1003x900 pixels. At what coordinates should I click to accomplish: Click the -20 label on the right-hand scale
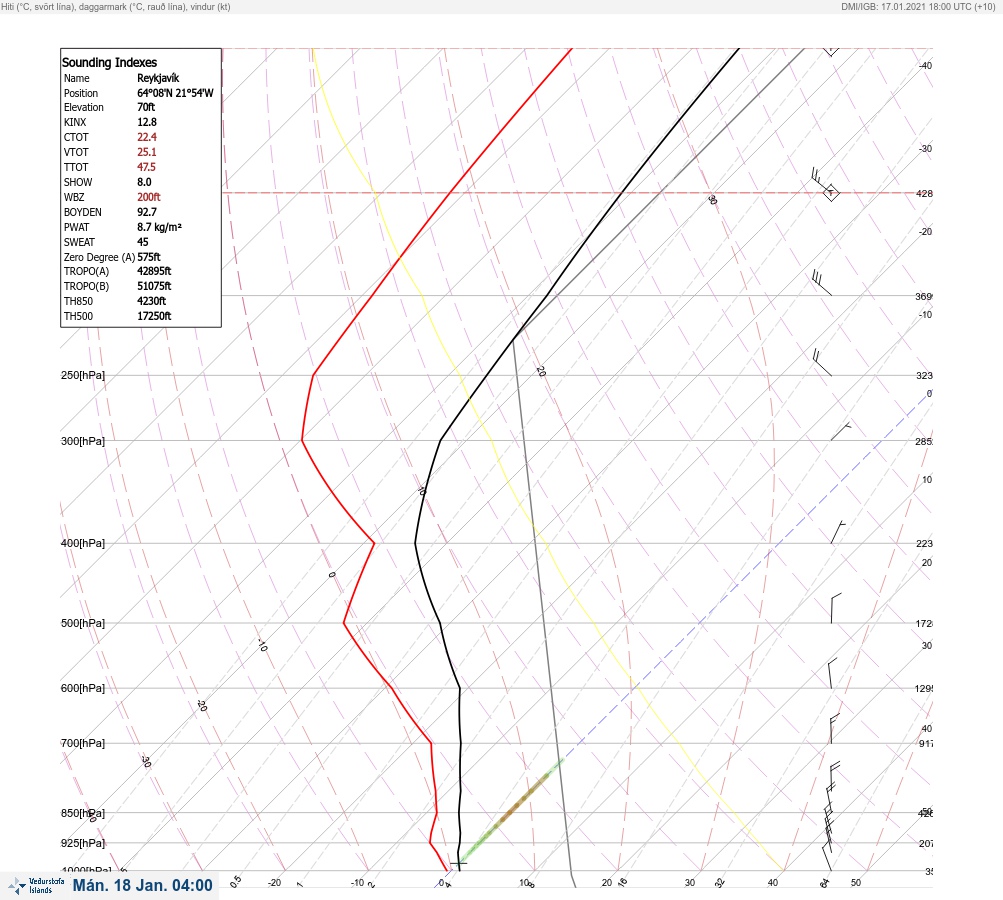point(926,232)
